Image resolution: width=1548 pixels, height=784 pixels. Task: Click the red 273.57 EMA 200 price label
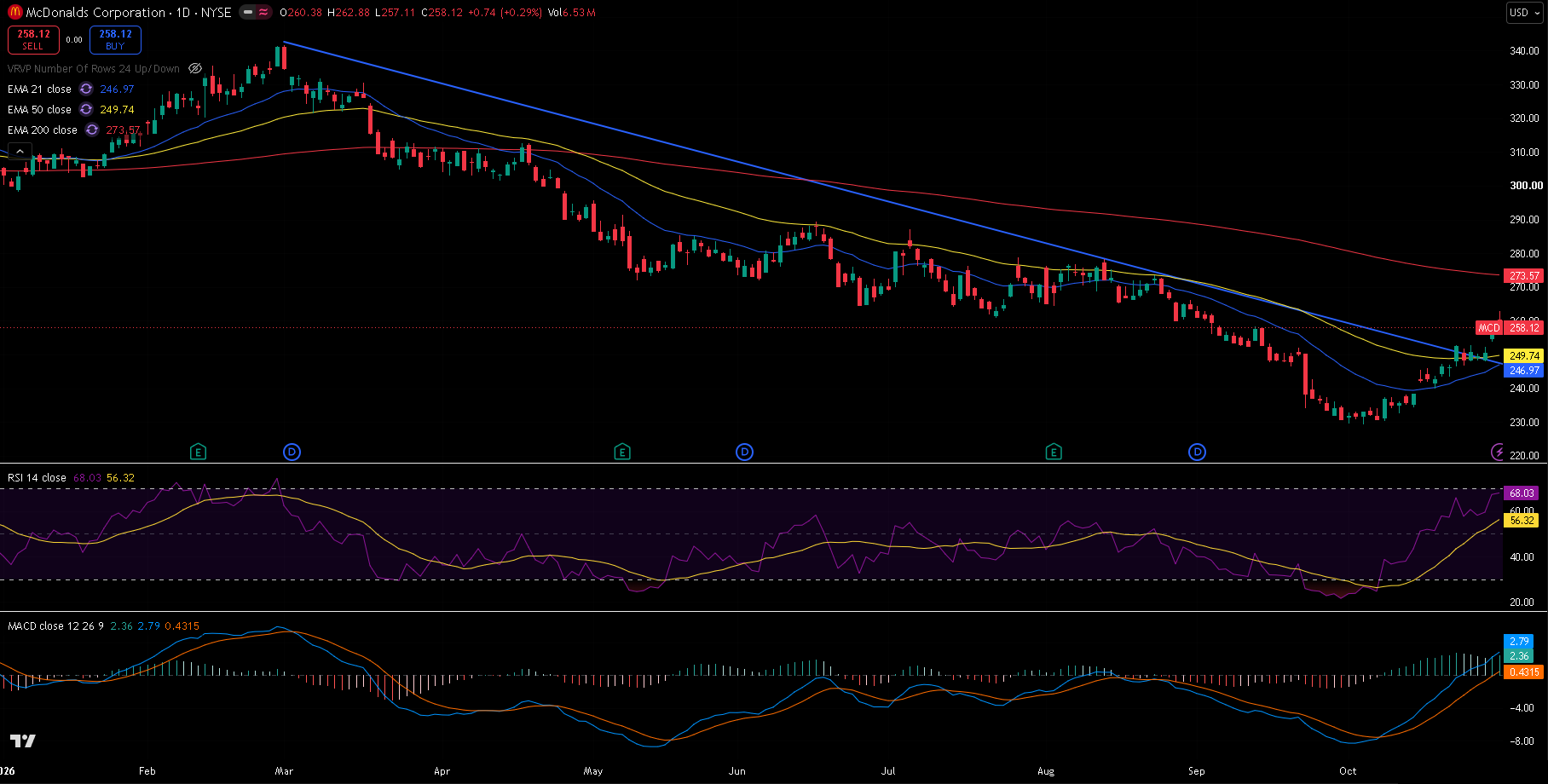[x=1524, y=276]
